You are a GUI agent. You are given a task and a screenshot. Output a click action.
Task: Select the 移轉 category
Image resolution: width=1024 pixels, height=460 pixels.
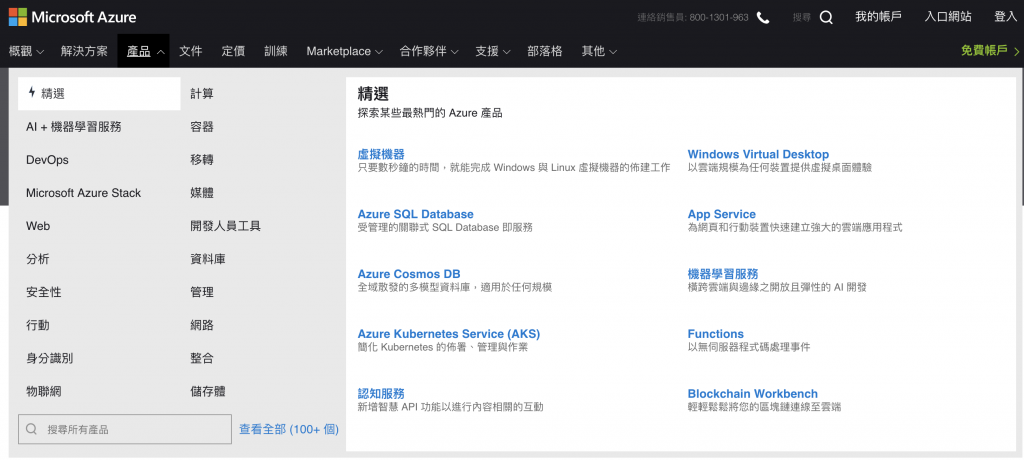coord(202,160)
